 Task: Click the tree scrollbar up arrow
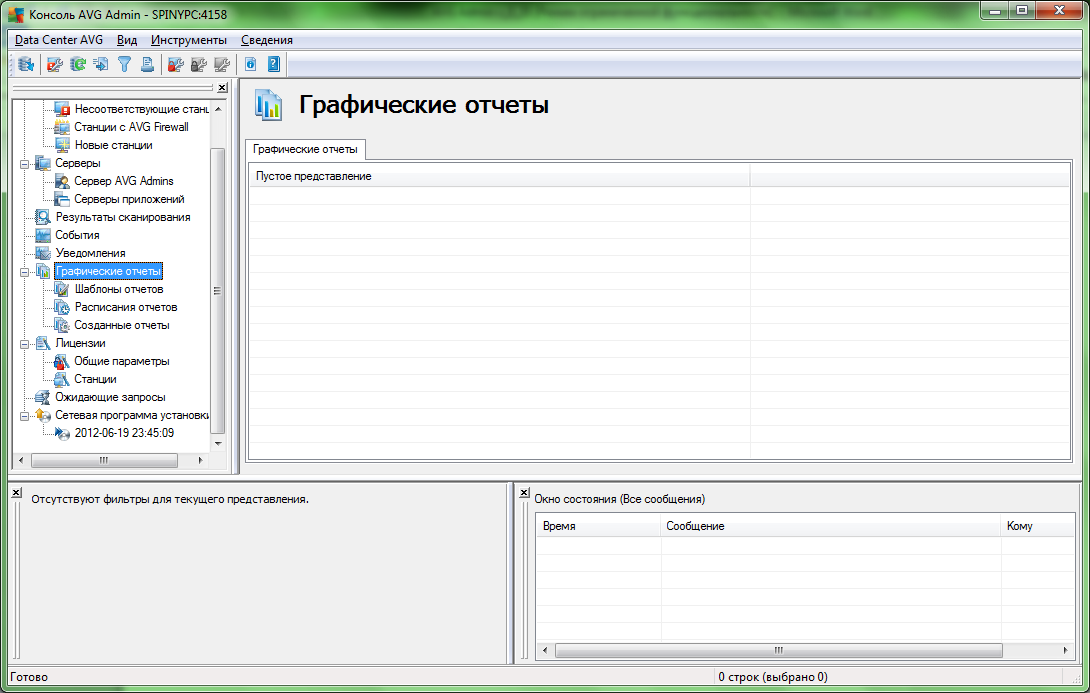[x=218, y=109]
